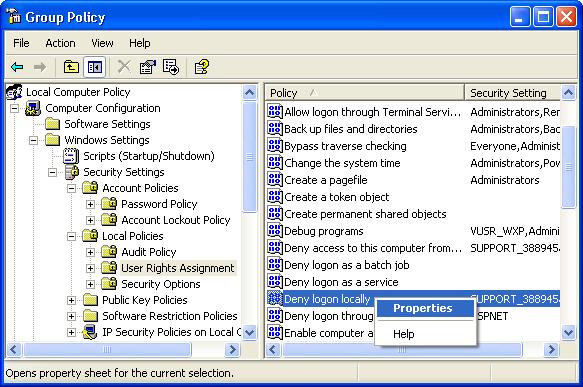Select Deny access to this computer policy
The image size is (583, 387).
(x=373, y=248)
